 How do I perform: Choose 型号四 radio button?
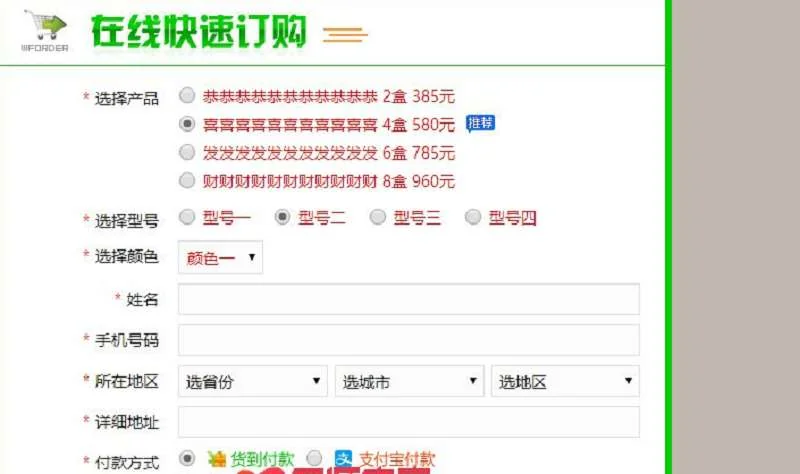[x=472, y=217]
